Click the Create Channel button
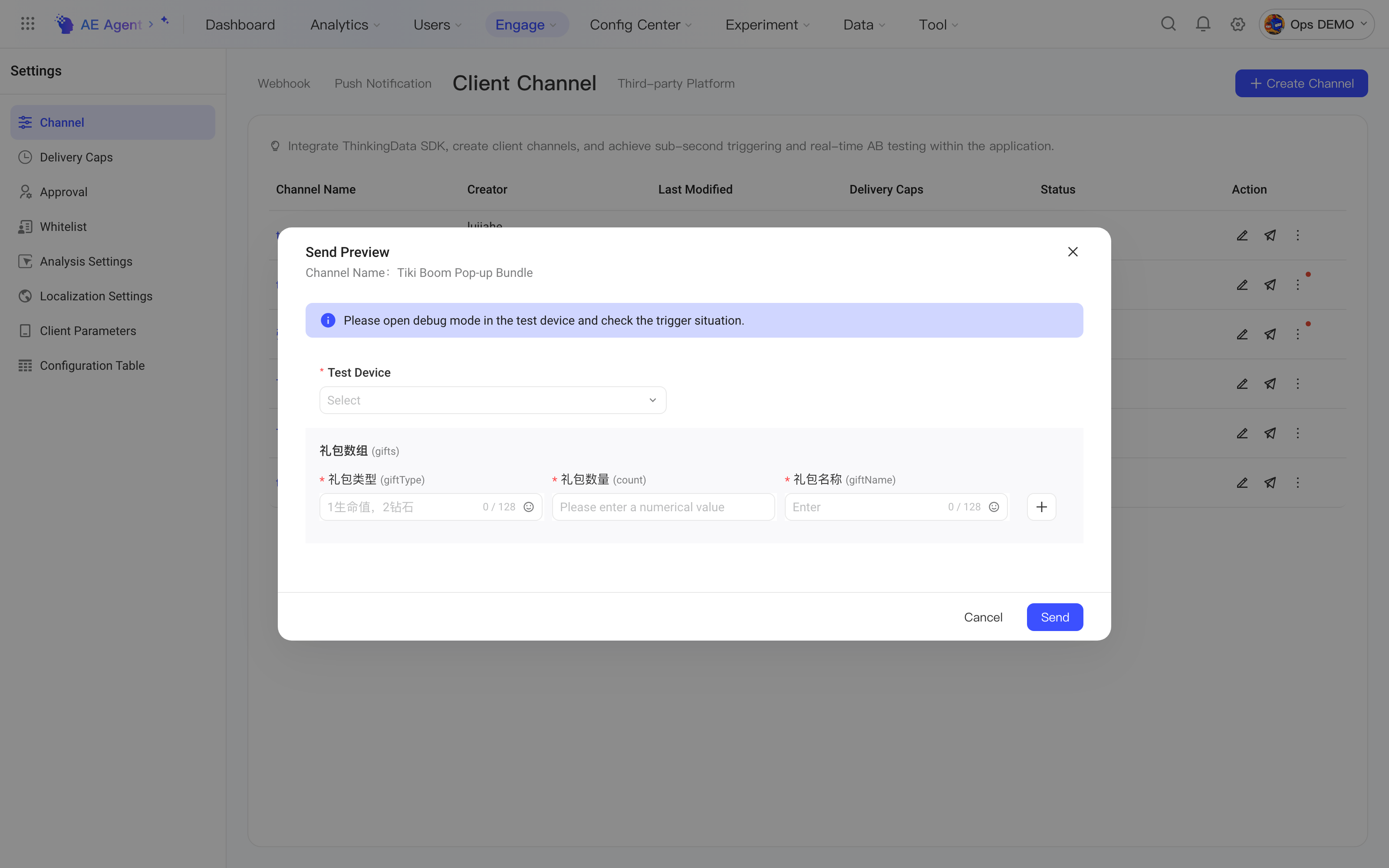The width and height of the screenshot is (1389, 868). pyautogui.click(x=1301, y=83)
